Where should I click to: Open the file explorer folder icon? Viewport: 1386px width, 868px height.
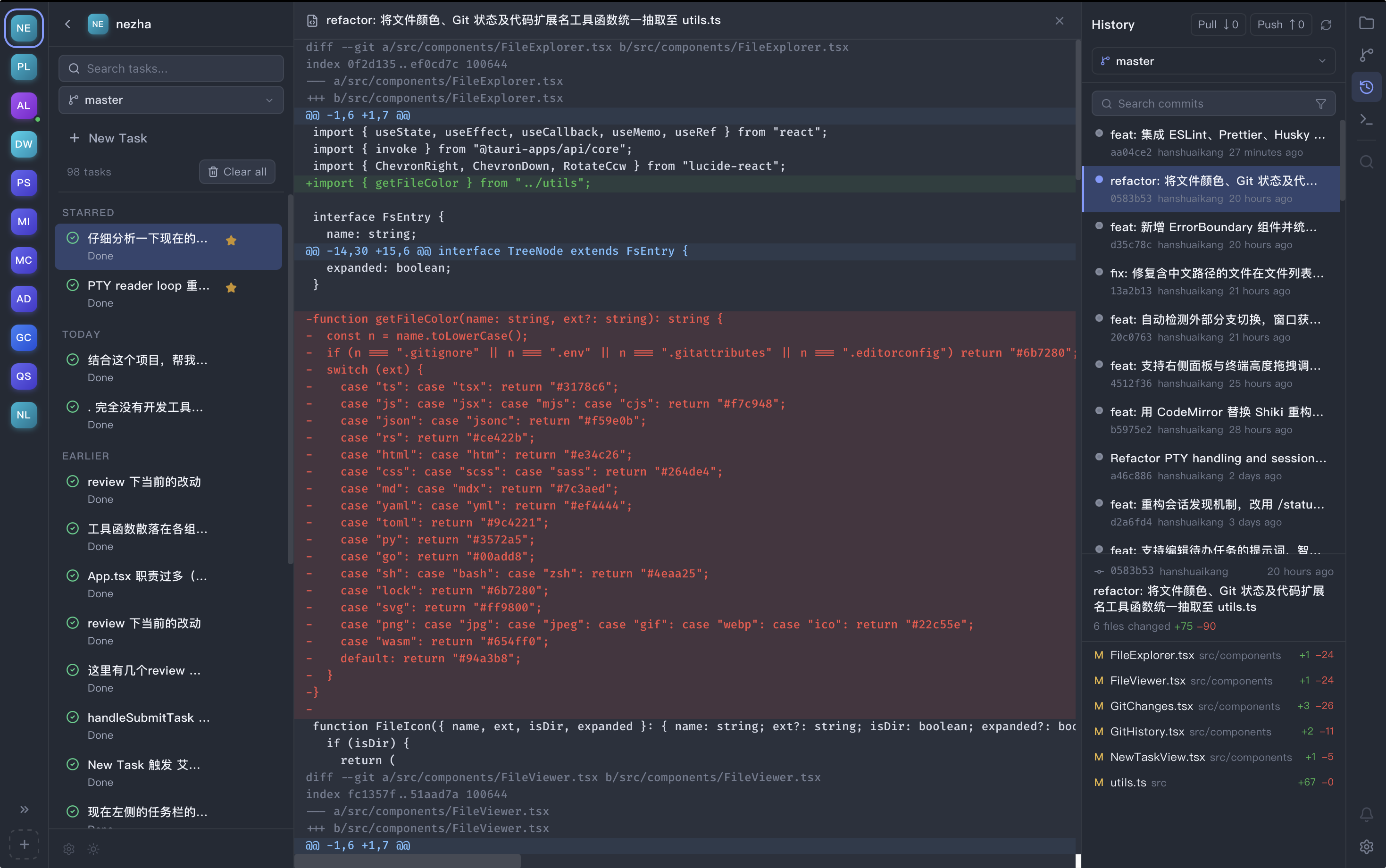coord(1366,23)
